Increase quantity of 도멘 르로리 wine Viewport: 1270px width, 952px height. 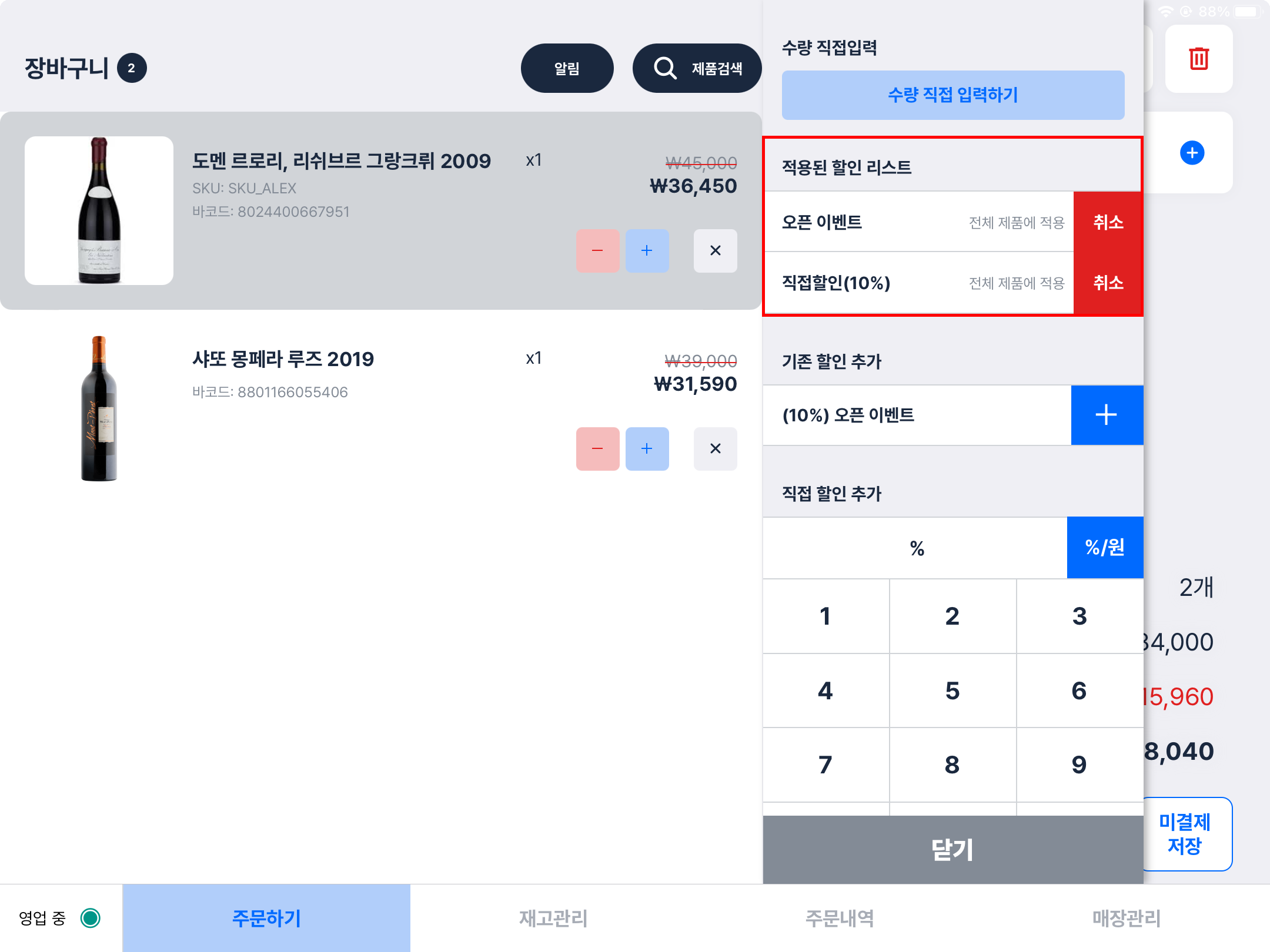(x=647, y=251)
